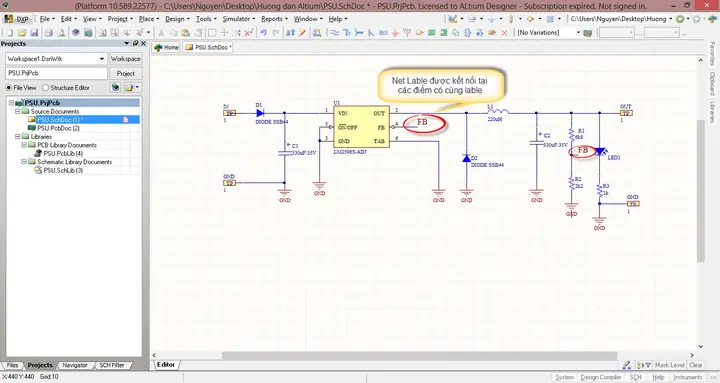Image resolution: width=720 pixels, height=383 pixels.
Task: Select the Place Bus tool
Action: 347,33
